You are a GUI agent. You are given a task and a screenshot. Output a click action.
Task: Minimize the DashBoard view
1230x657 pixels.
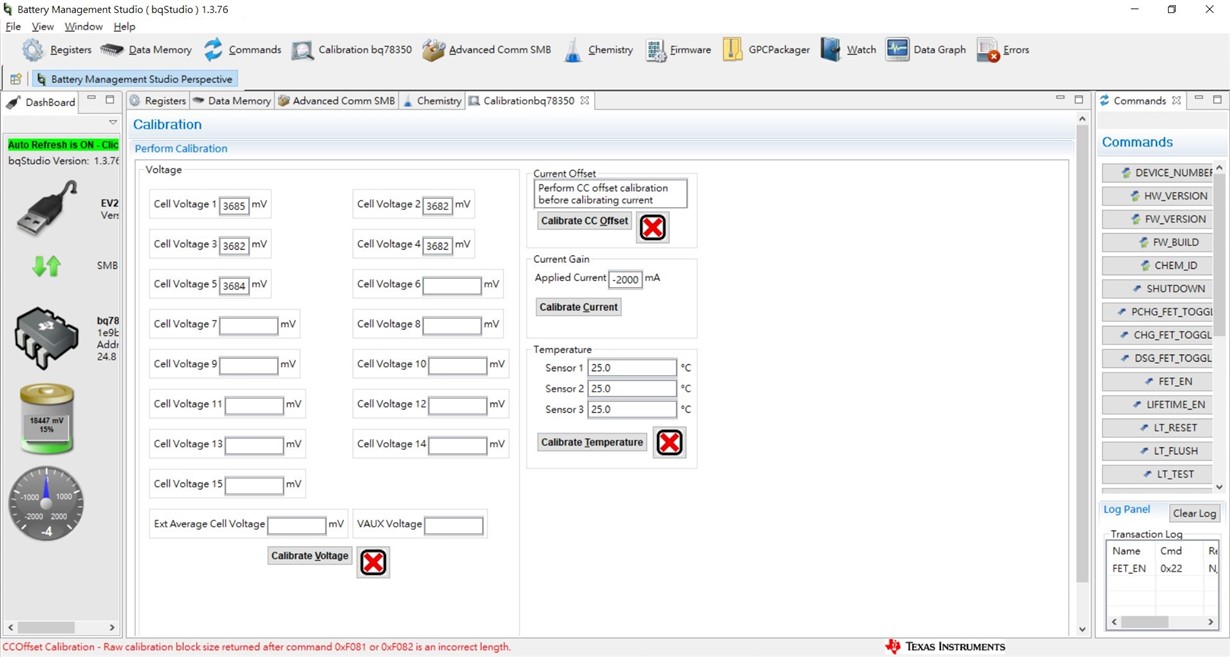pos(91,100)
